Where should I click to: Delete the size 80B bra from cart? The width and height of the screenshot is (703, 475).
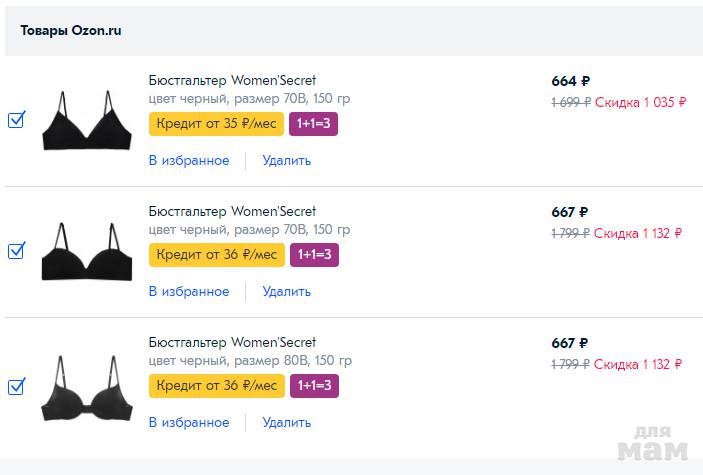[286, 422]
